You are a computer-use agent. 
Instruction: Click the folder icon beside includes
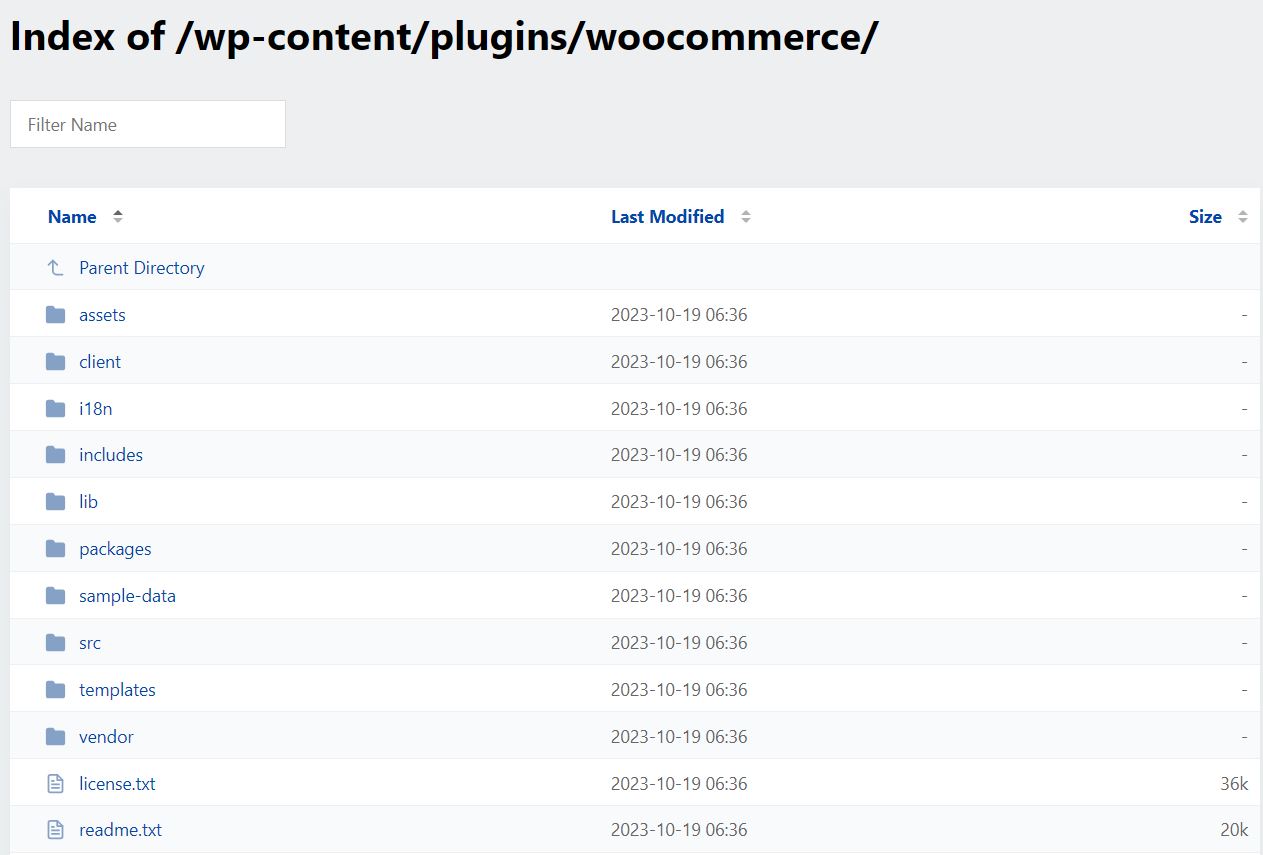click(56, 455)
